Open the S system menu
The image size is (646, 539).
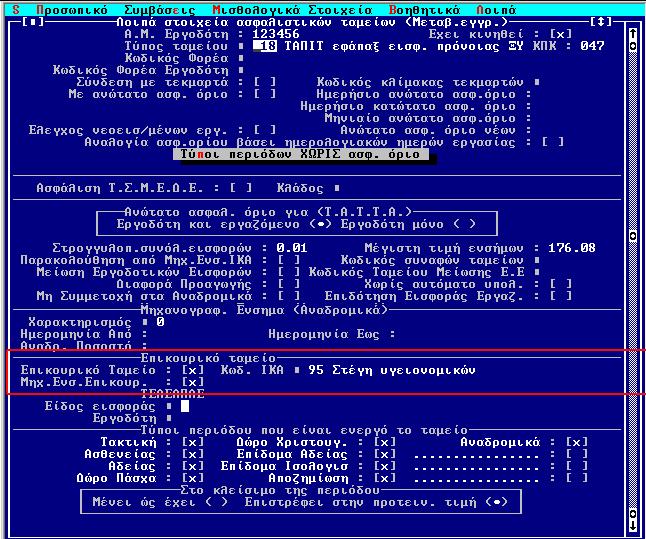pyautogui.click(x=14, y=7)
